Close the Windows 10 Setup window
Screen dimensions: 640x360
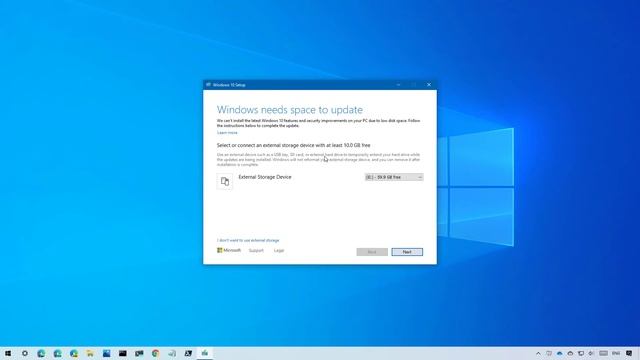429,85
